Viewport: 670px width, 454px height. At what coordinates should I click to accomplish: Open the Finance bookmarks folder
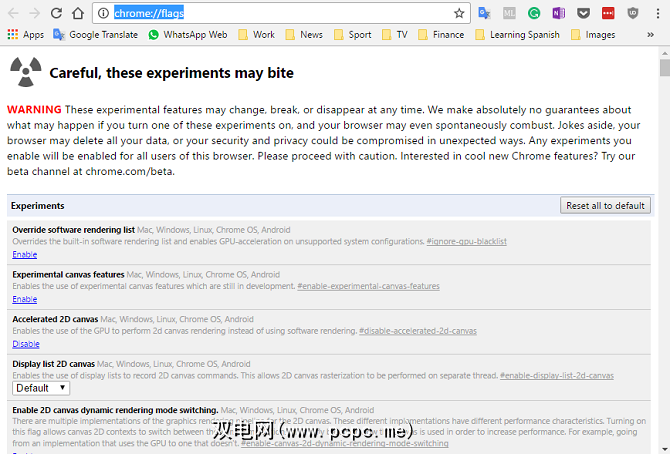point(441,35)
